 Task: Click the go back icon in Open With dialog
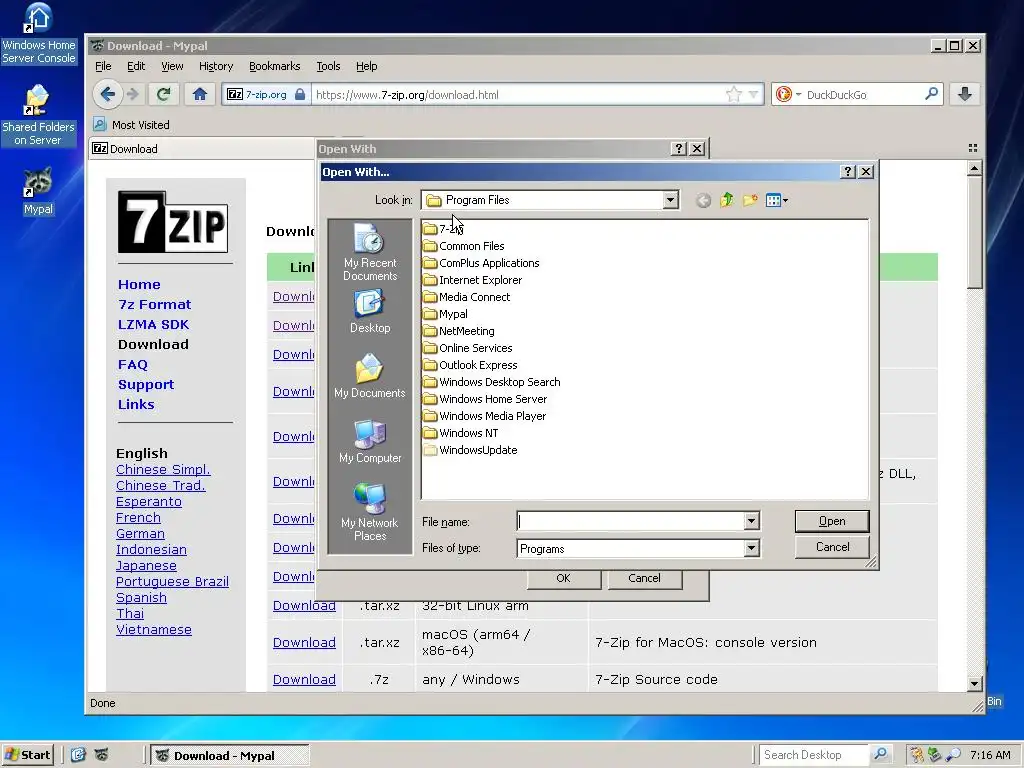pos(703,200)
